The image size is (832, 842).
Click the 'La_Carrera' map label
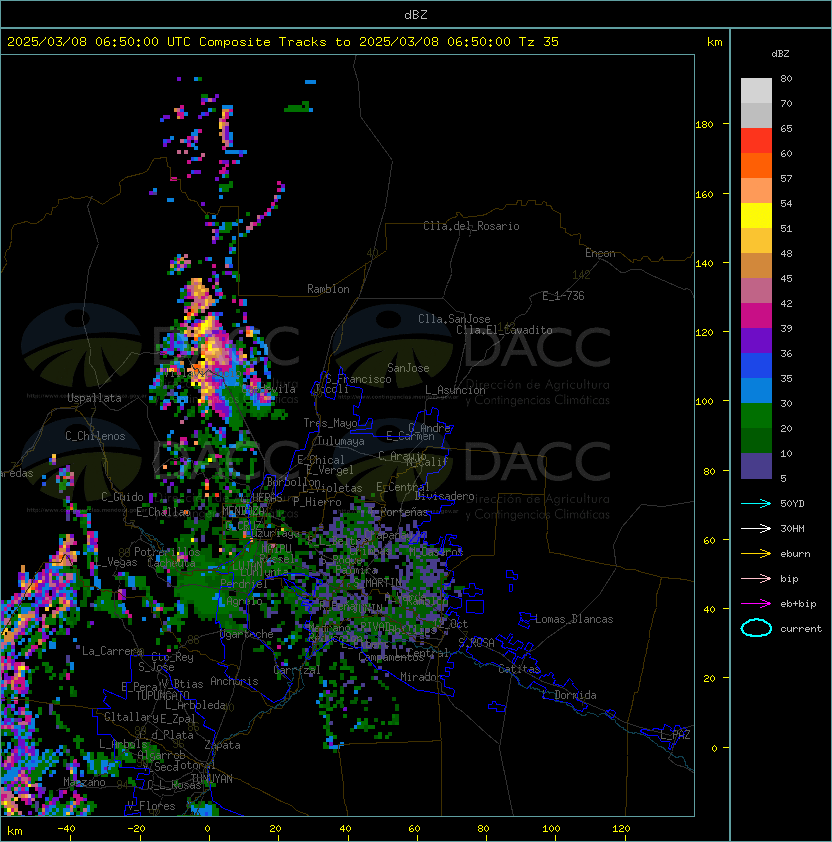click(112, 651)
